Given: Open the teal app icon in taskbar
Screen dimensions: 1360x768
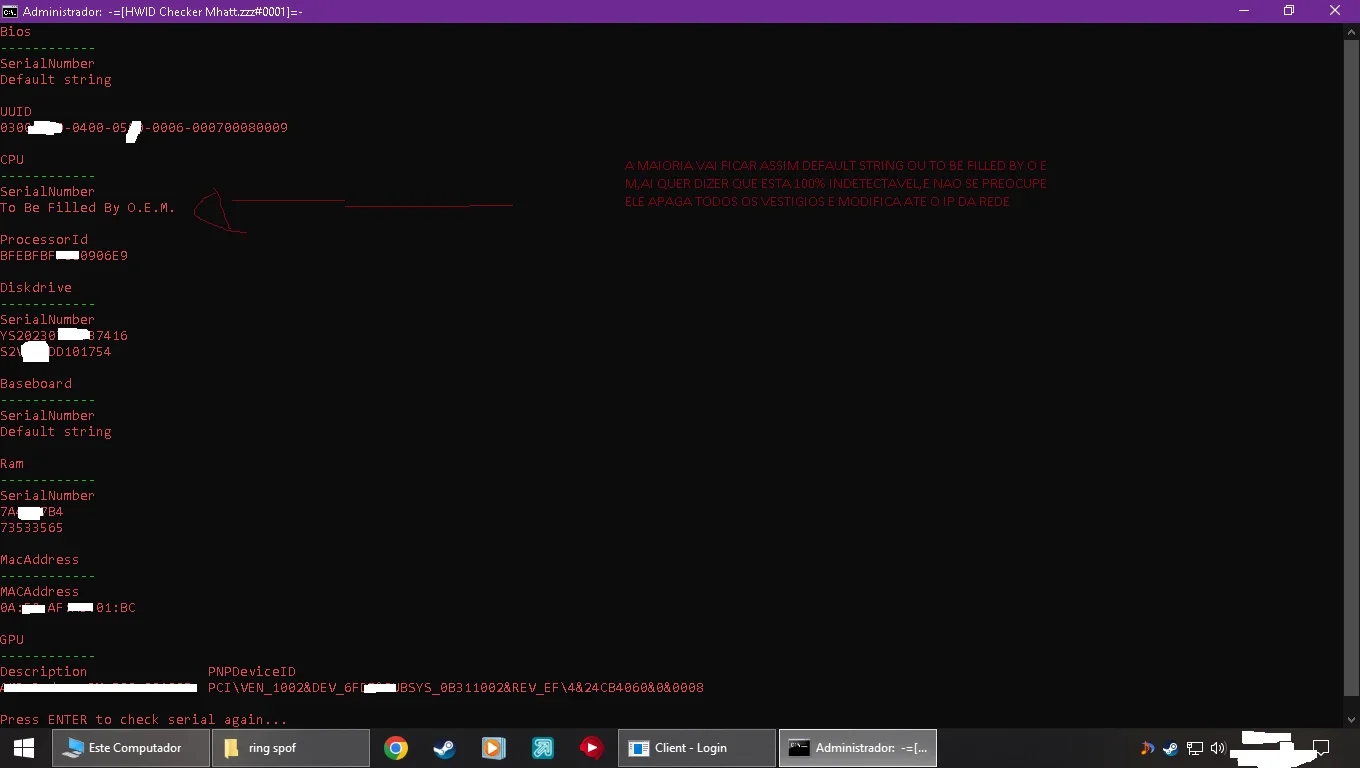Looking at the screenshot, I should coord(542,748).
